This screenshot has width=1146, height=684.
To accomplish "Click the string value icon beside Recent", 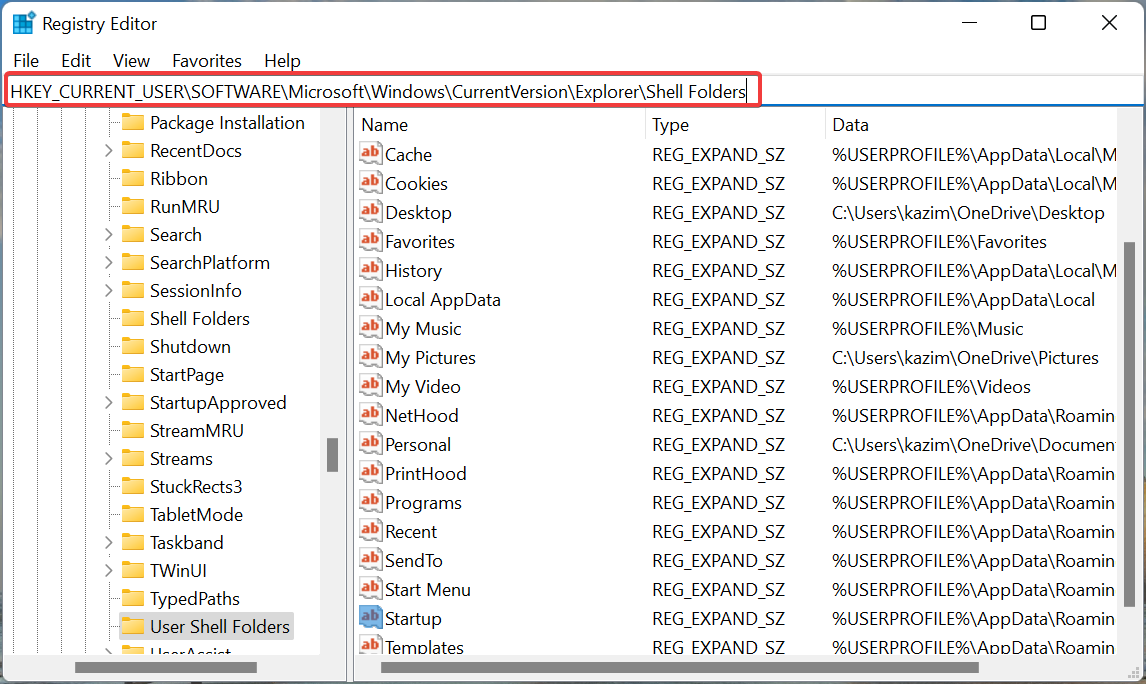I will pyautogui.click(x=371, y=531).
